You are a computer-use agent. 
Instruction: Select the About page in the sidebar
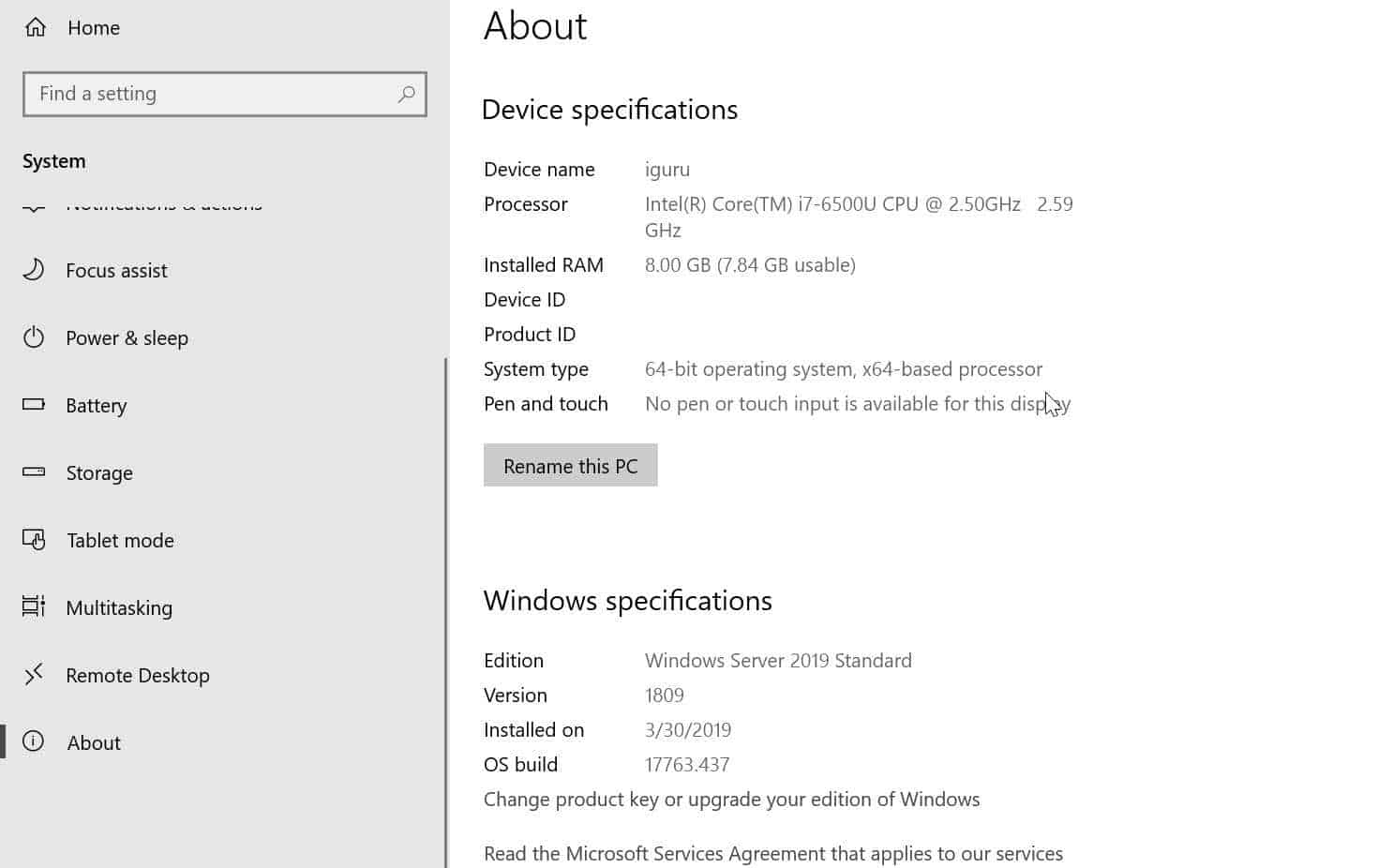pyautogui.click(x=94, y=743)
